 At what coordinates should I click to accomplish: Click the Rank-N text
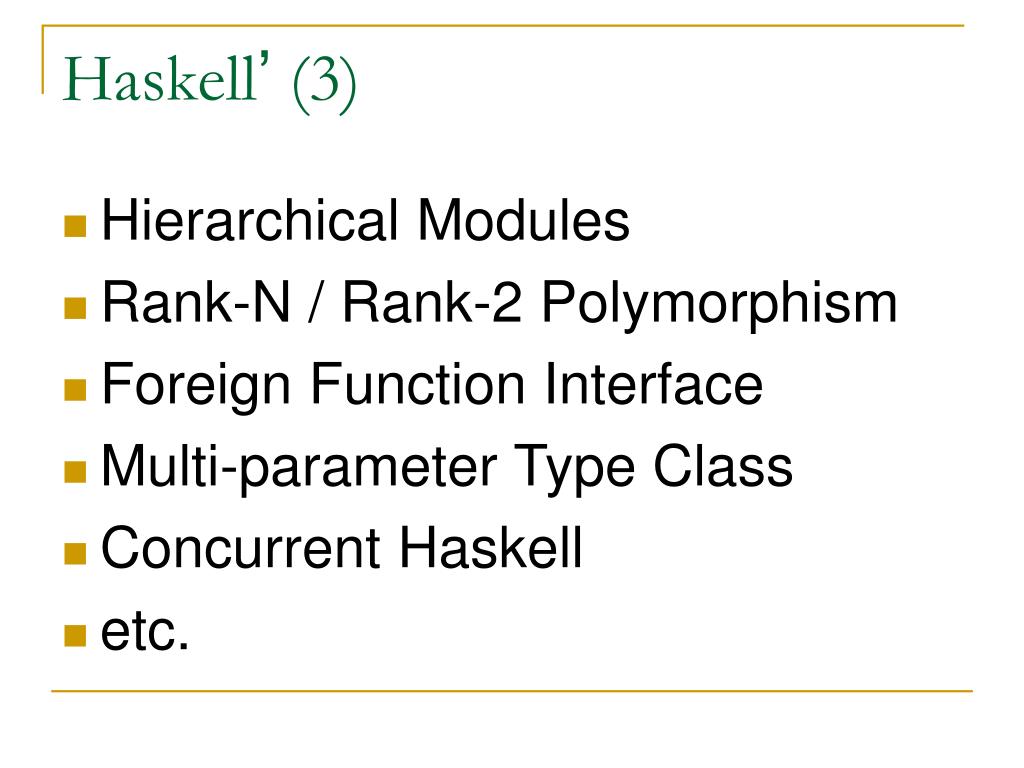pyautogui.click(x=195, y=302)
